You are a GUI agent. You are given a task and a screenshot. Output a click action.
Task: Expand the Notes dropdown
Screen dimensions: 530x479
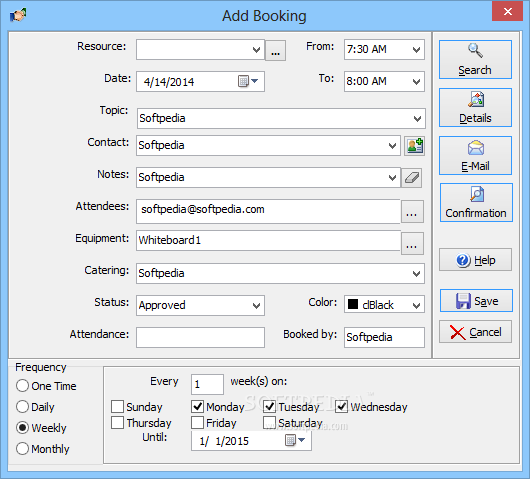[392, 177]
